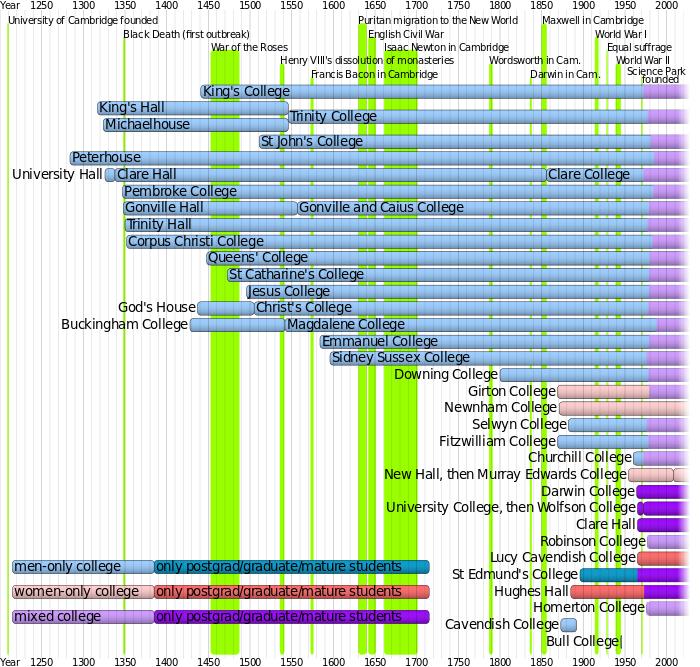Open the Sidney Sussex College label
The height and width of the screenshot is (667, 700).
pos(400,358)
